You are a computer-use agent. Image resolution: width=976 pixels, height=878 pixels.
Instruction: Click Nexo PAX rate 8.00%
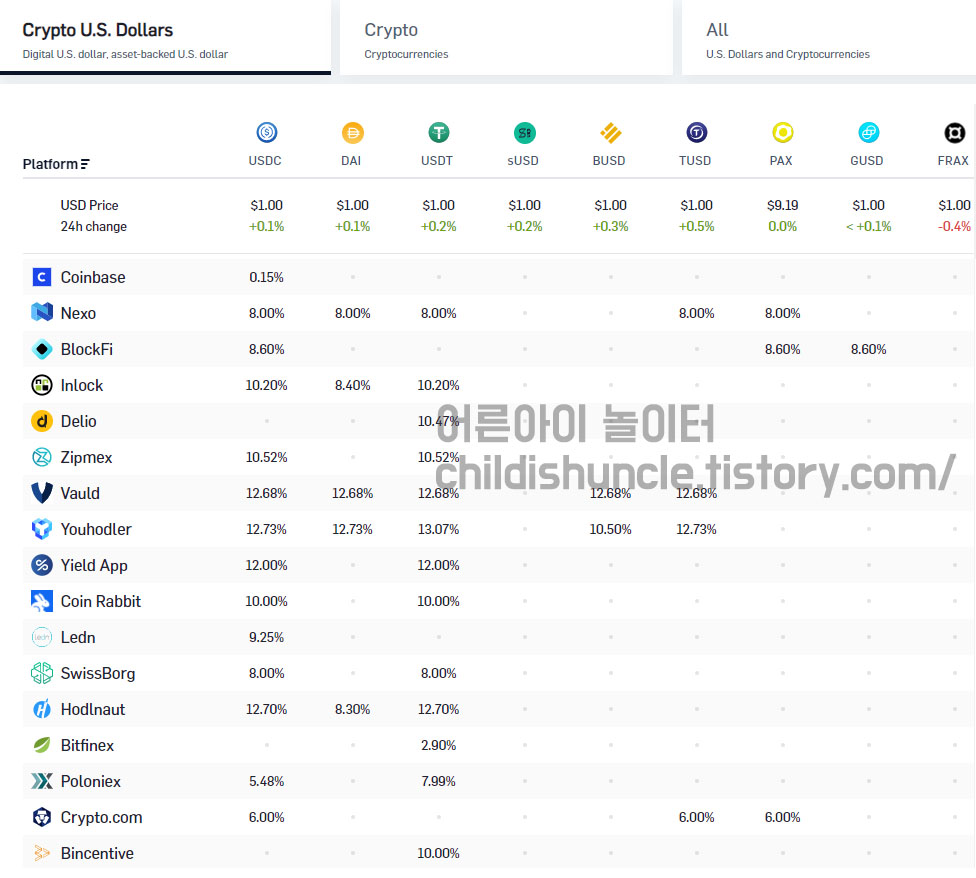pyautogui.click(x=782, y=313)
